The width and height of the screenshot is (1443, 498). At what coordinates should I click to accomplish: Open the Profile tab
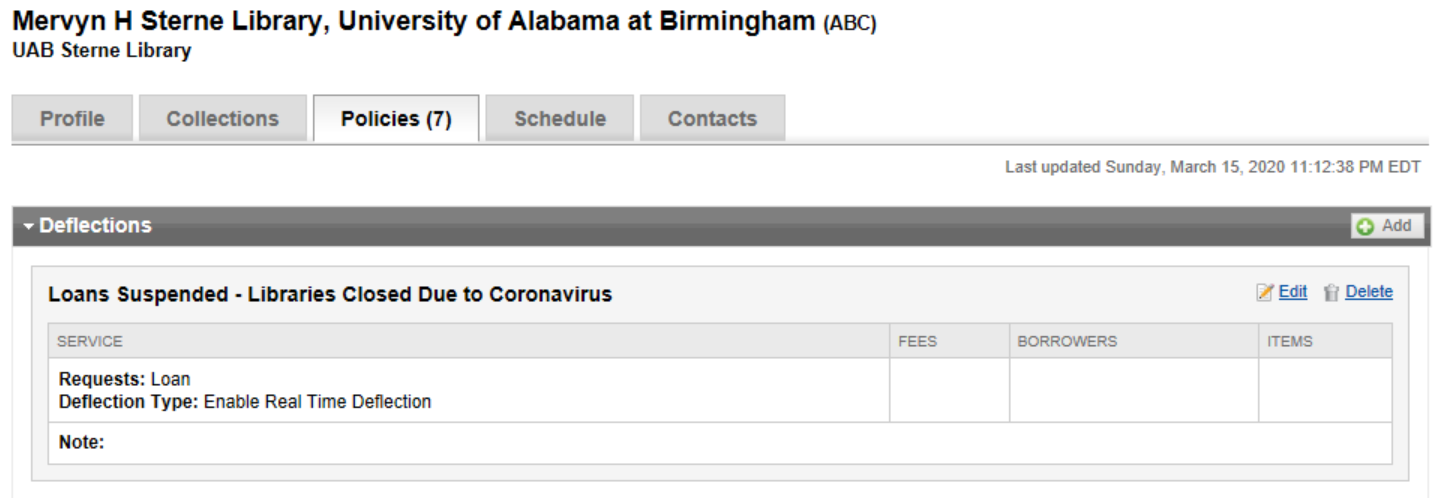point(72,119)
